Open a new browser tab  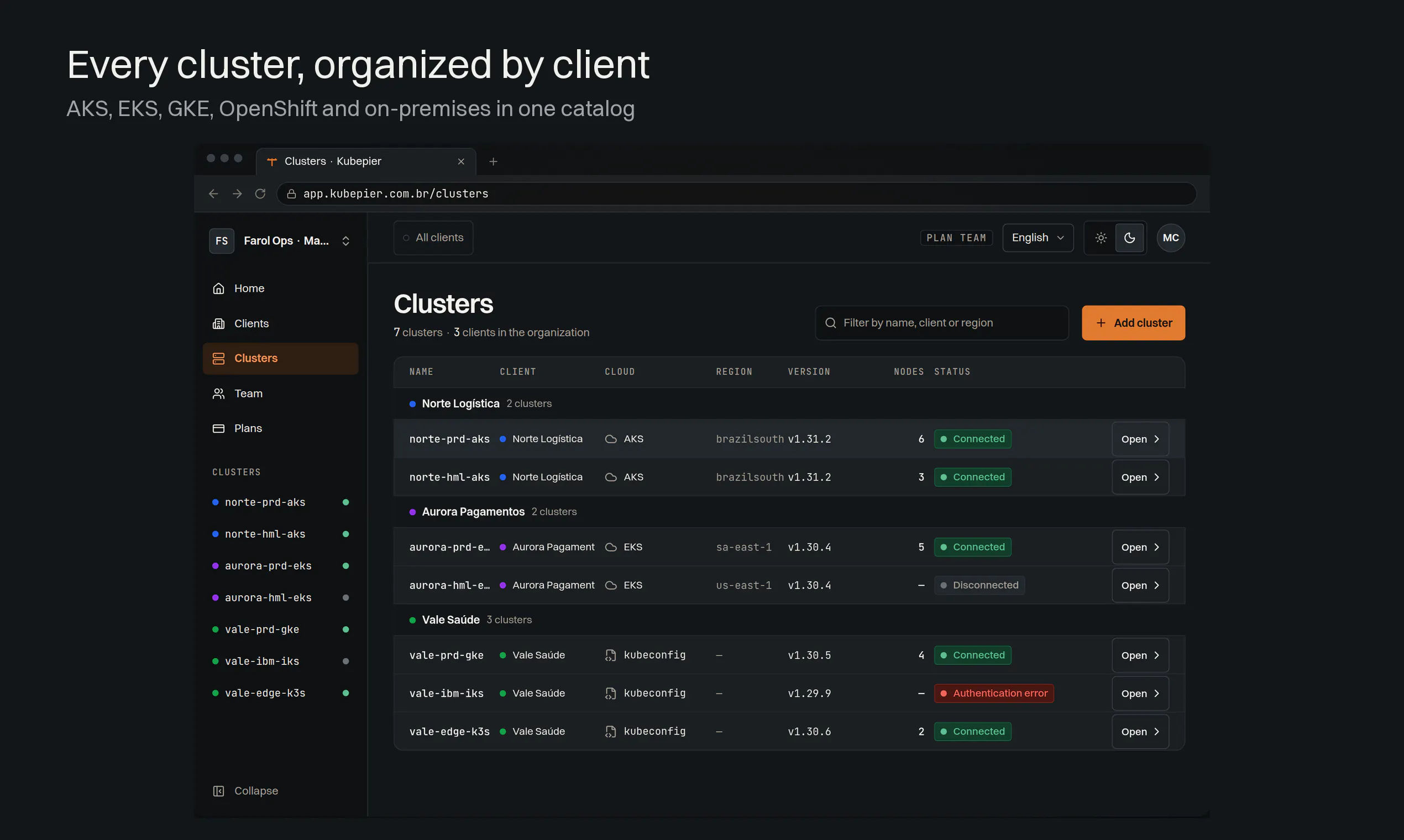tap(493, 161)
